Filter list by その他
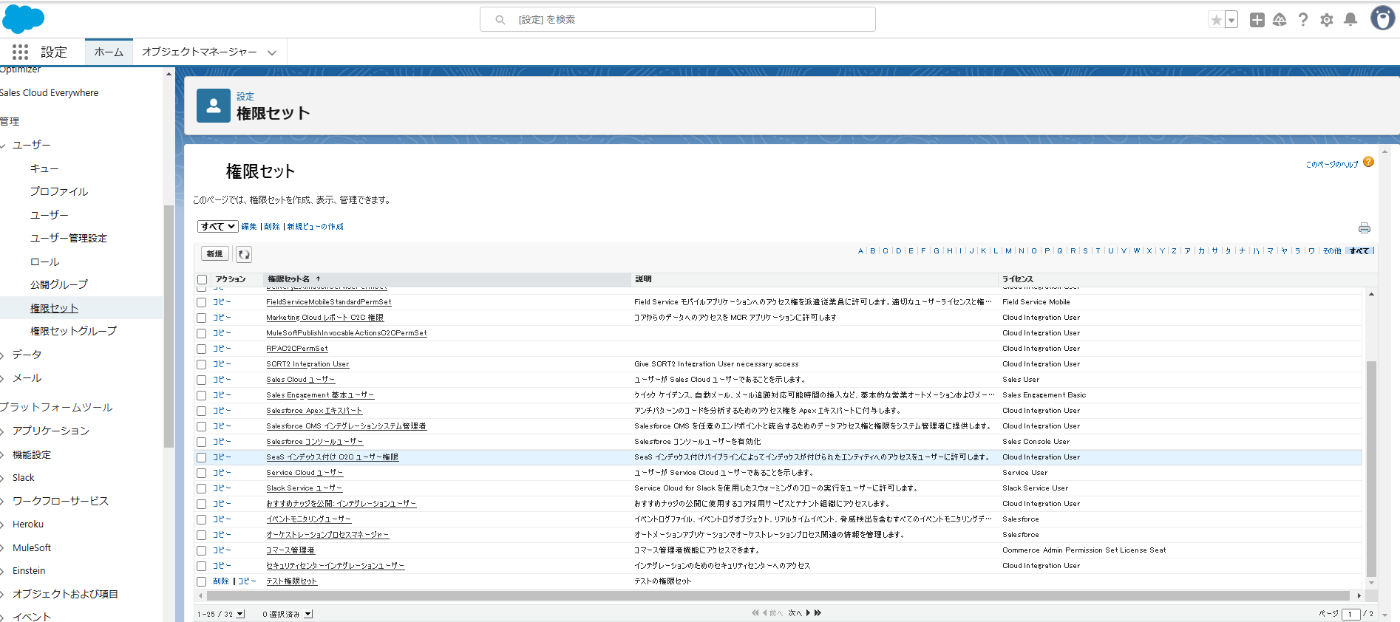1400x622 pixels. pos(1331,251)
